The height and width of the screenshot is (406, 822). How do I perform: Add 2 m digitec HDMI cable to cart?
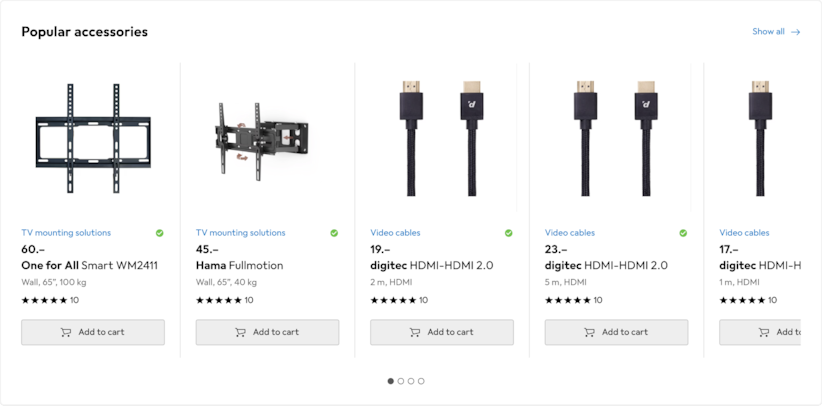tap(442, 332)
